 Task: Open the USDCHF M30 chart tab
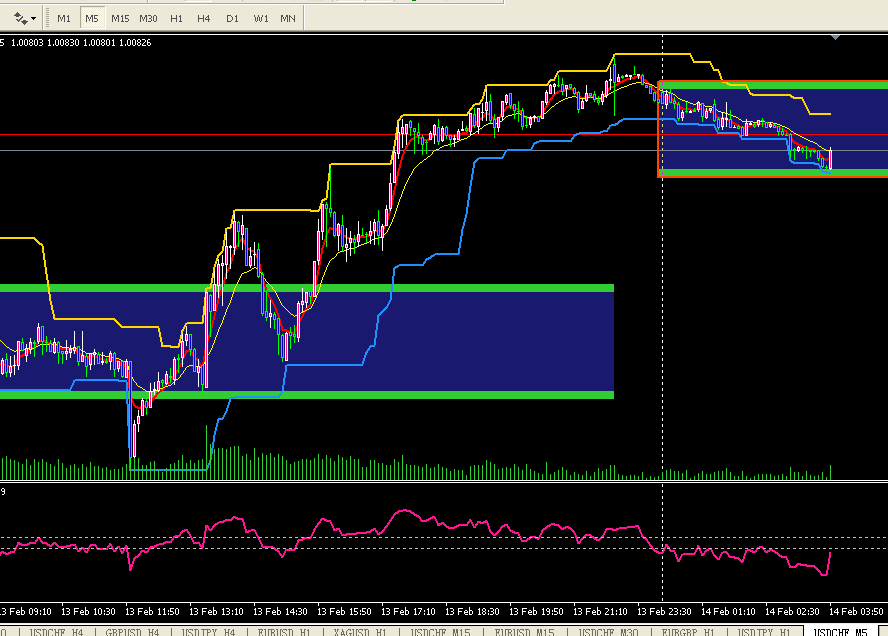(x=608, y=631)
